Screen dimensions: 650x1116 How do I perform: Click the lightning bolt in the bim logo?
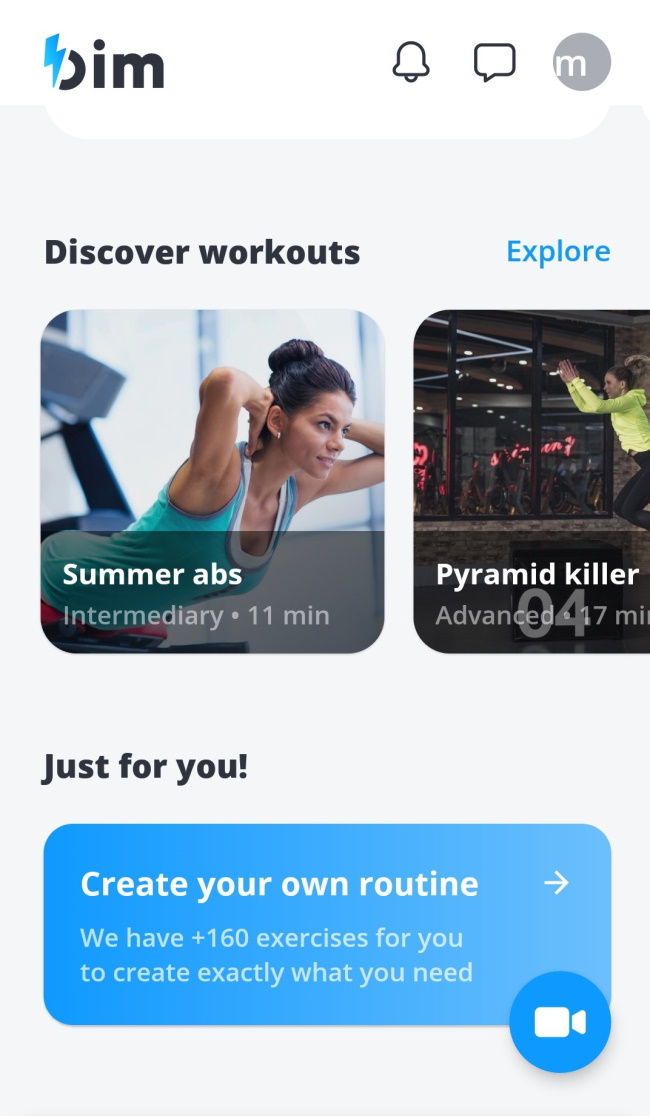pyautogui.click(x=55, y=60)
